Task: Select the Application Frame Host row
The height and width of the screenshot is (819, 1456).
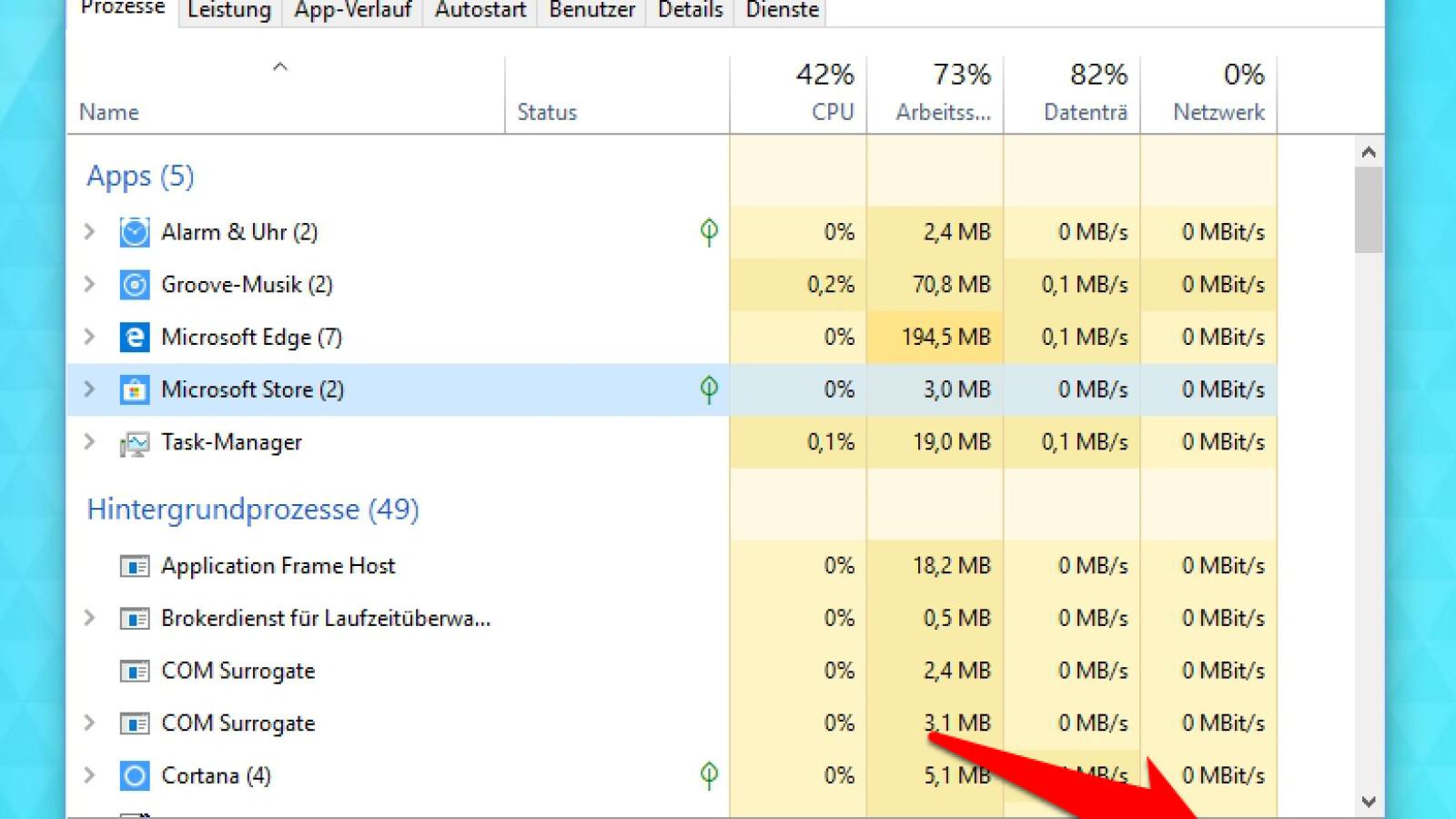Action: pyautogui.click(x=672, y=566)
